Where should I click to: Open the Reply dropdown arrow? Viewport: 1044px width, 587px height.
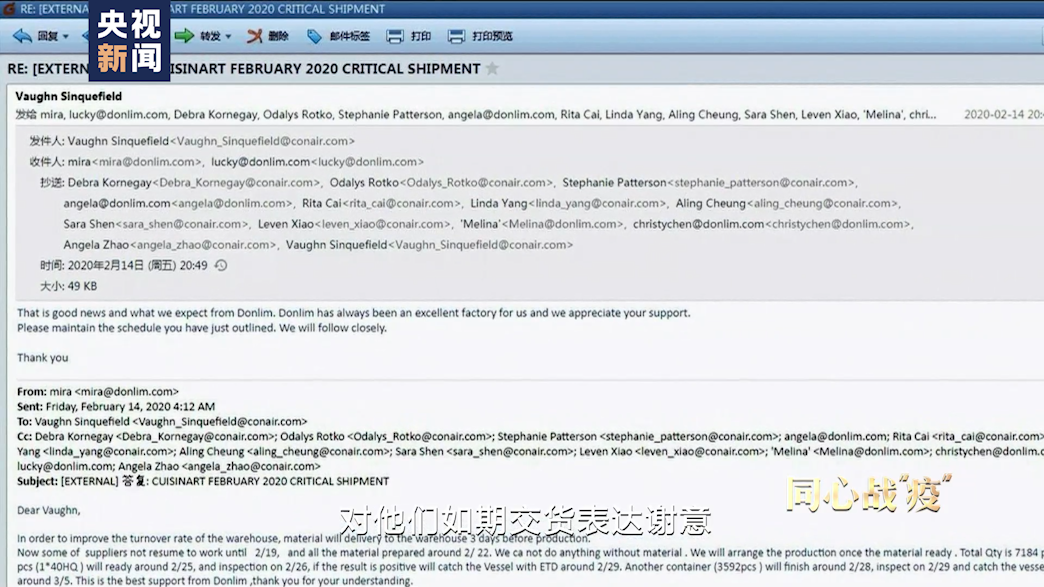click(65, 37)
